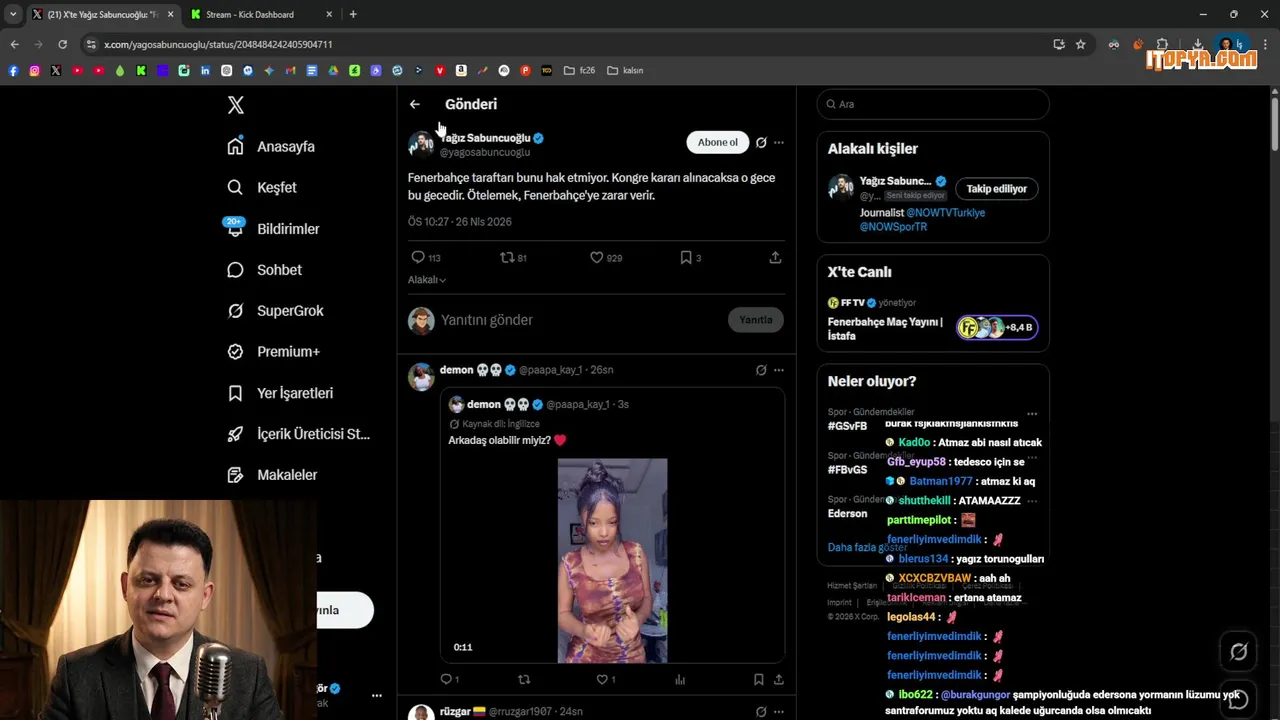Open the Instagram bookmark

[x=34, y=71]
